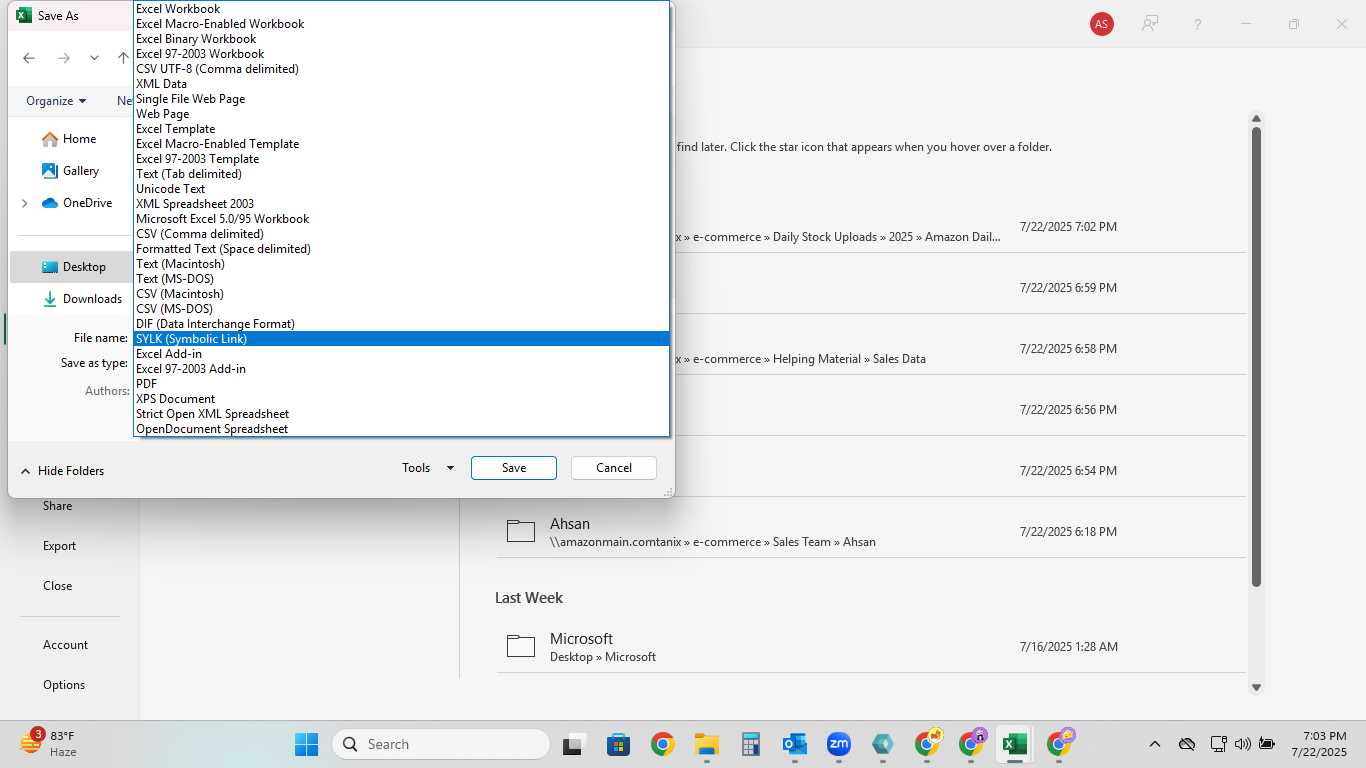Open the Tools dropdown
Image resolution: width=1366 pixels, height=768 pixels.
(428, 468)
